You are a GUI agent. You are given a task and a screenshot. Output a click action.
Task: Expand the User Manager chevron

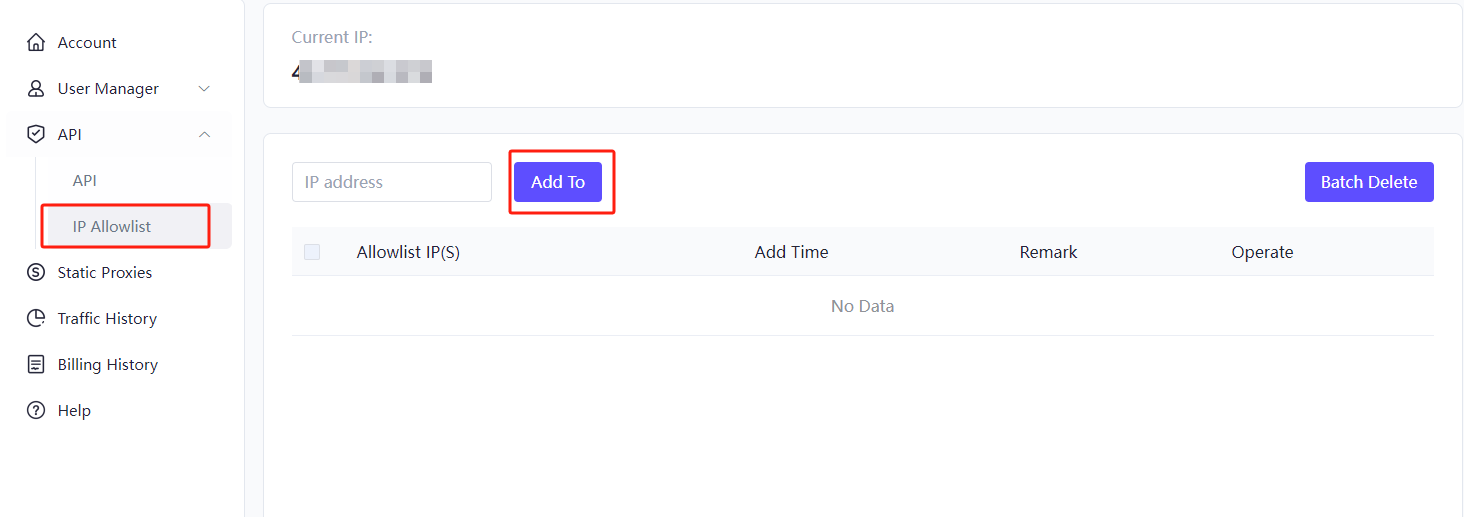pyautogui.click(x=204, y=88)
